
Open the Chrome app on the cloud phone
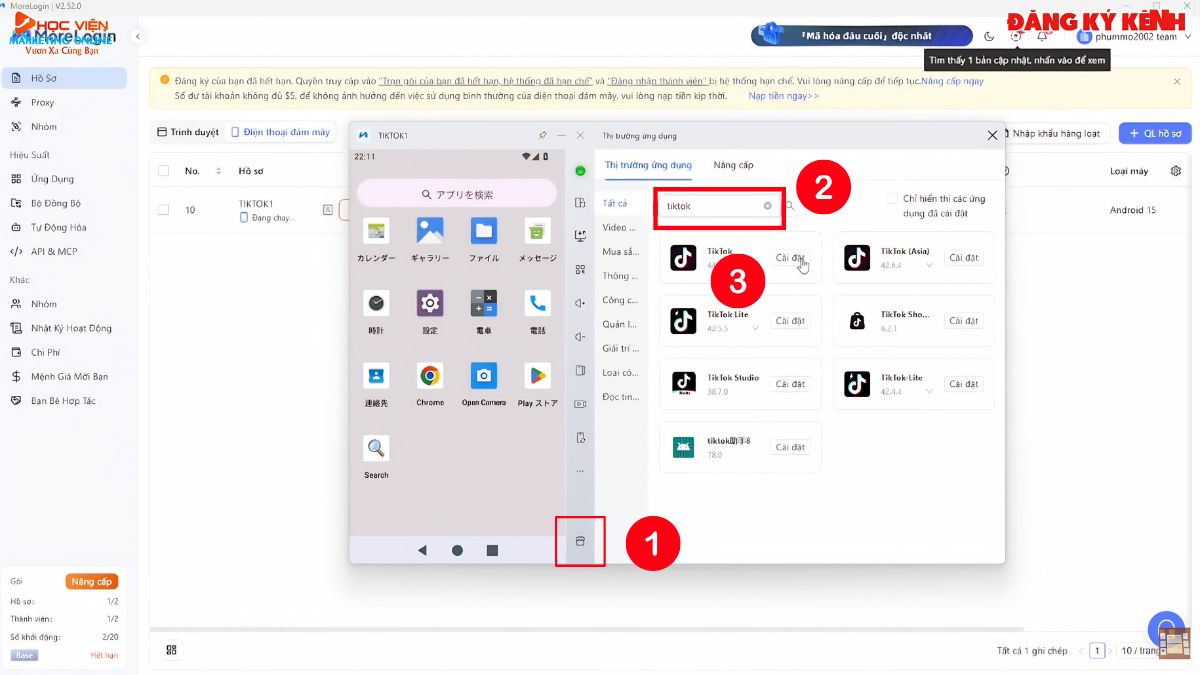tap(430, 376)
